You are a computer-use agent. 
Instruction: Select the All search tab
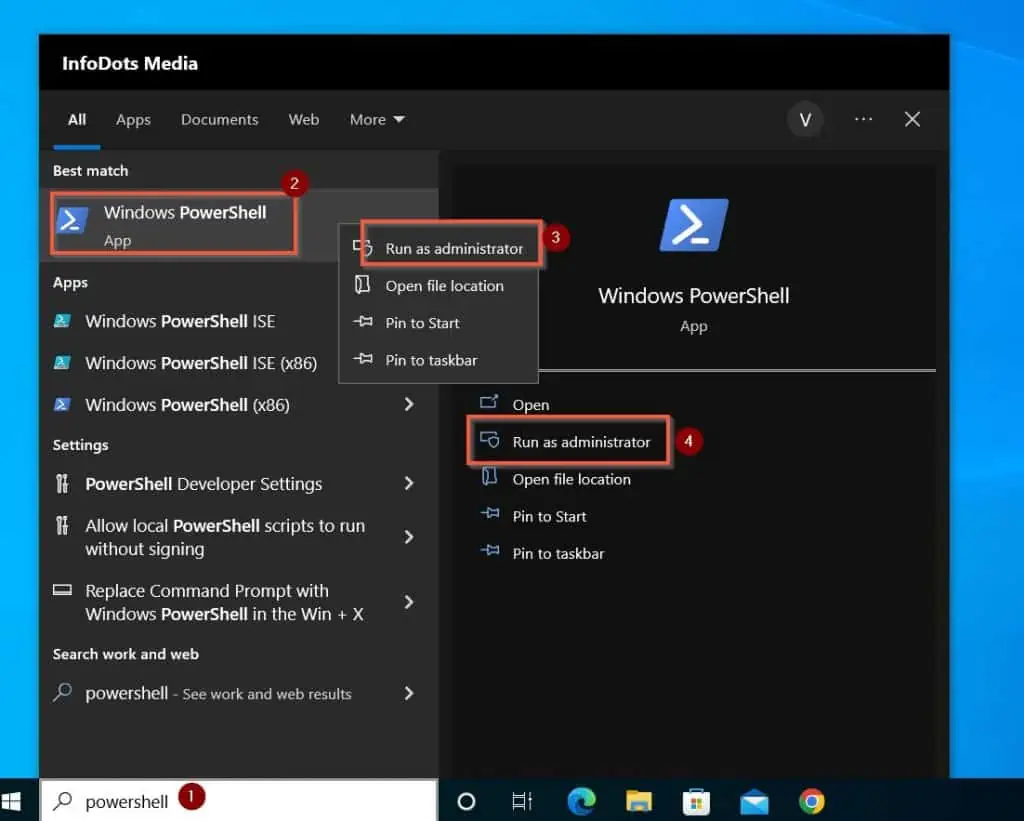click(x=77, y=120)
